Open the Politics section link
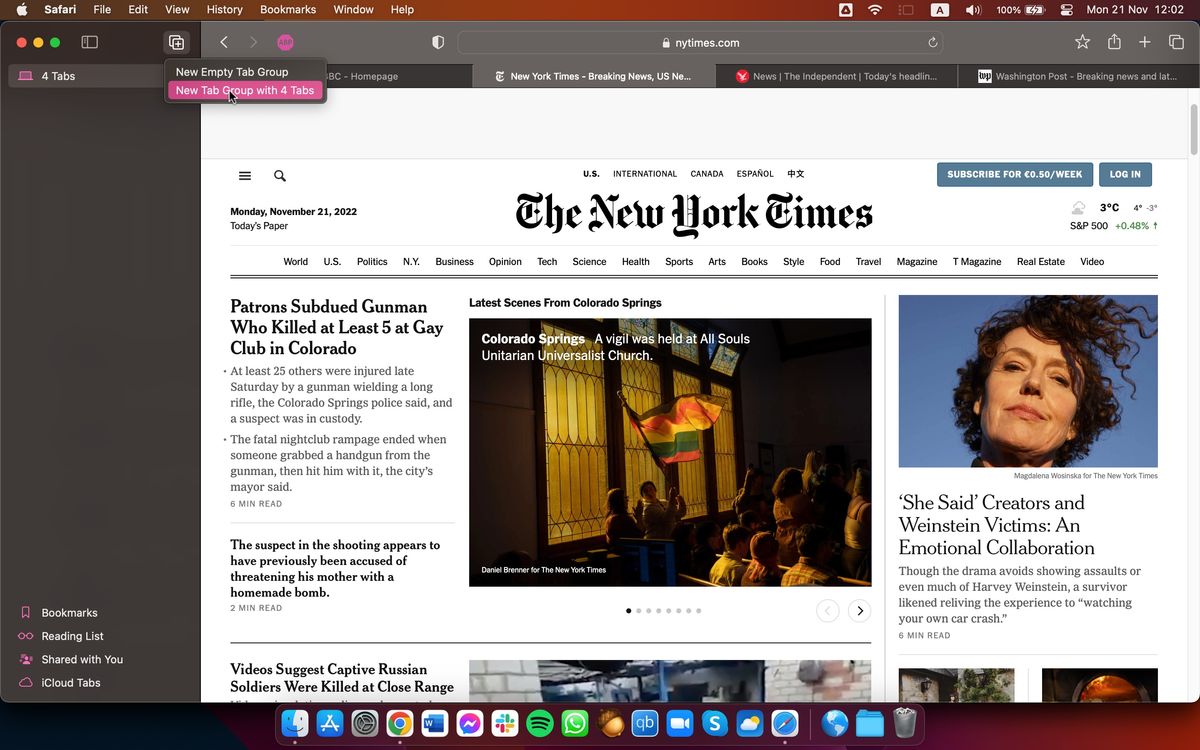This screenshot has height=750, width=1200. click(371, 261)
